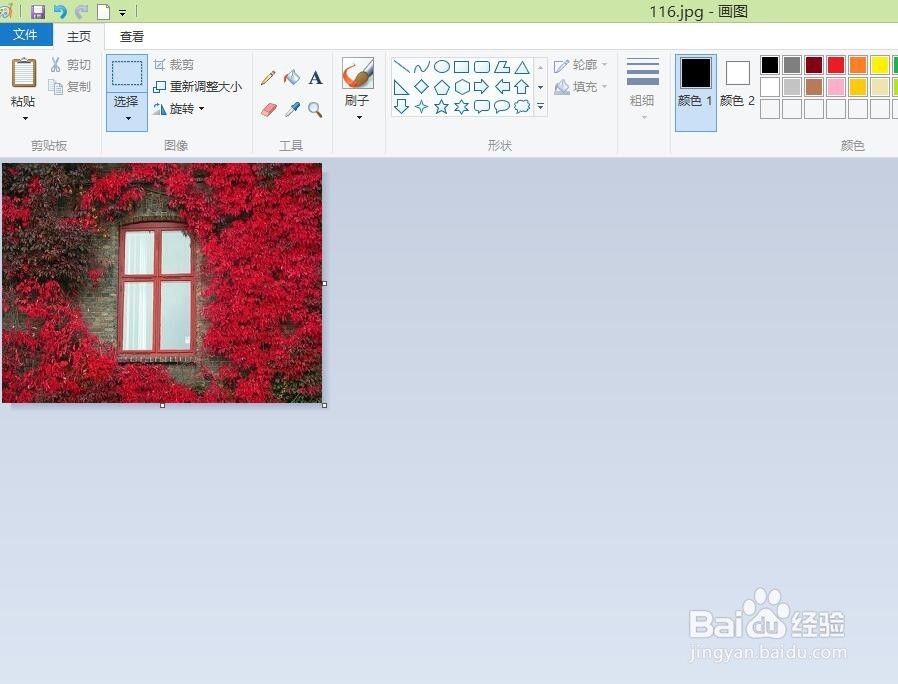This screenshot has width=898, height=684.
Task: Click the Redo arrow icon
Action: coord(82,11)
